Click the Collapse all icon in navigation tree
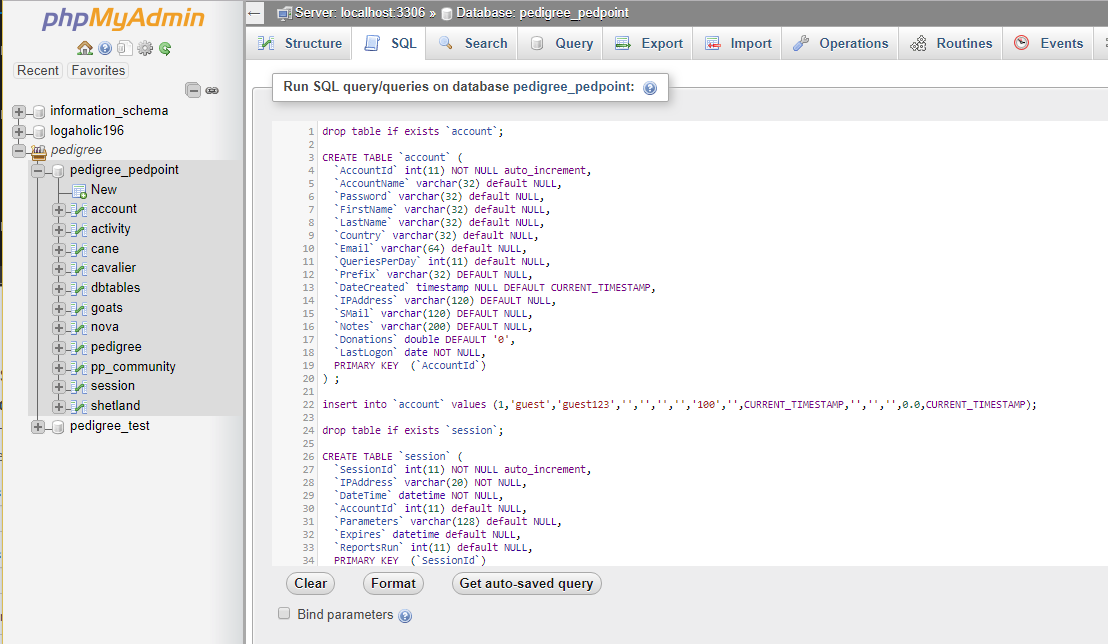Viewport: 1108px width, 644px height. (x=193, y=90)
